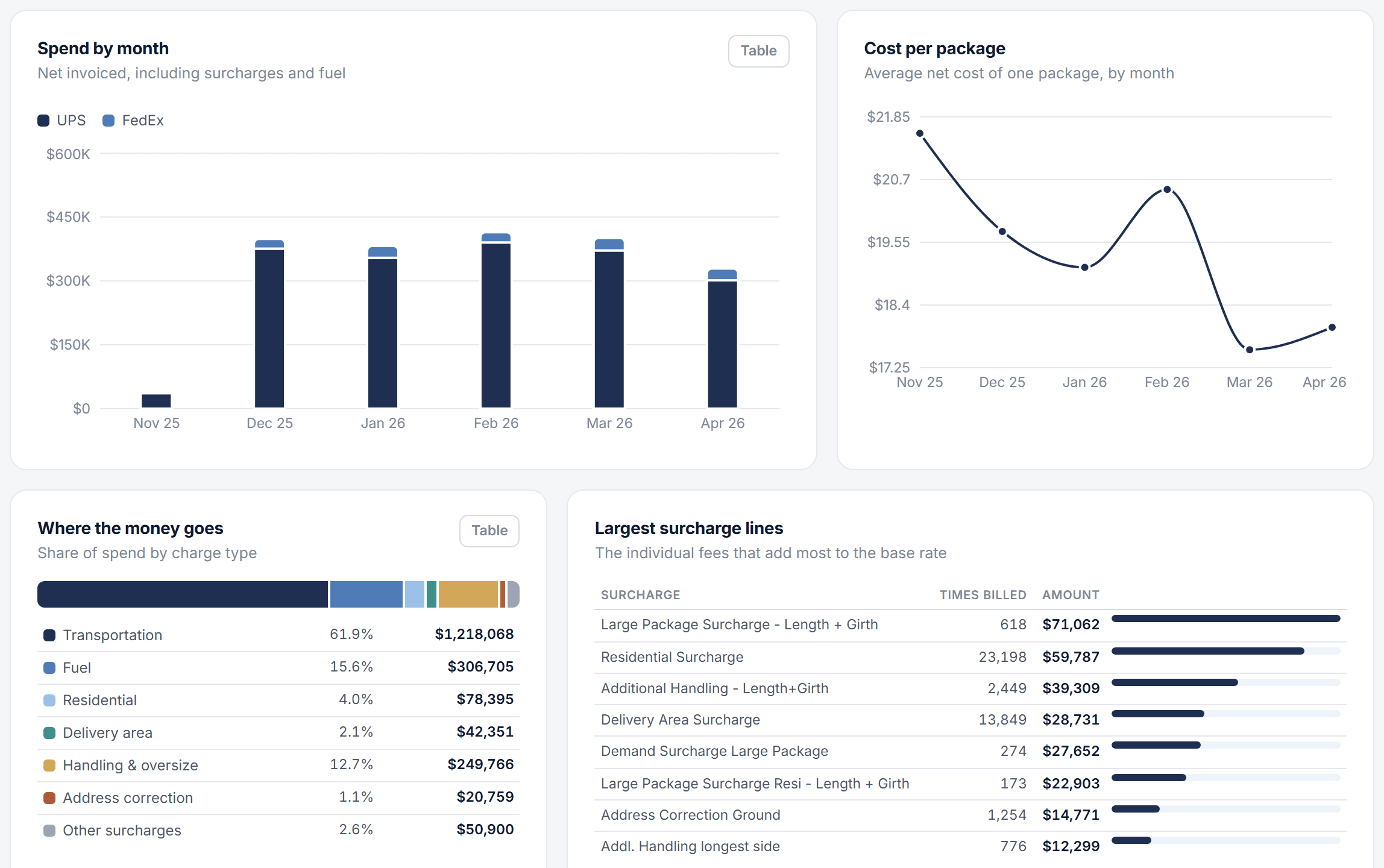
Task: Select the Nov 25 spend bar
Action: click(156, 401)
